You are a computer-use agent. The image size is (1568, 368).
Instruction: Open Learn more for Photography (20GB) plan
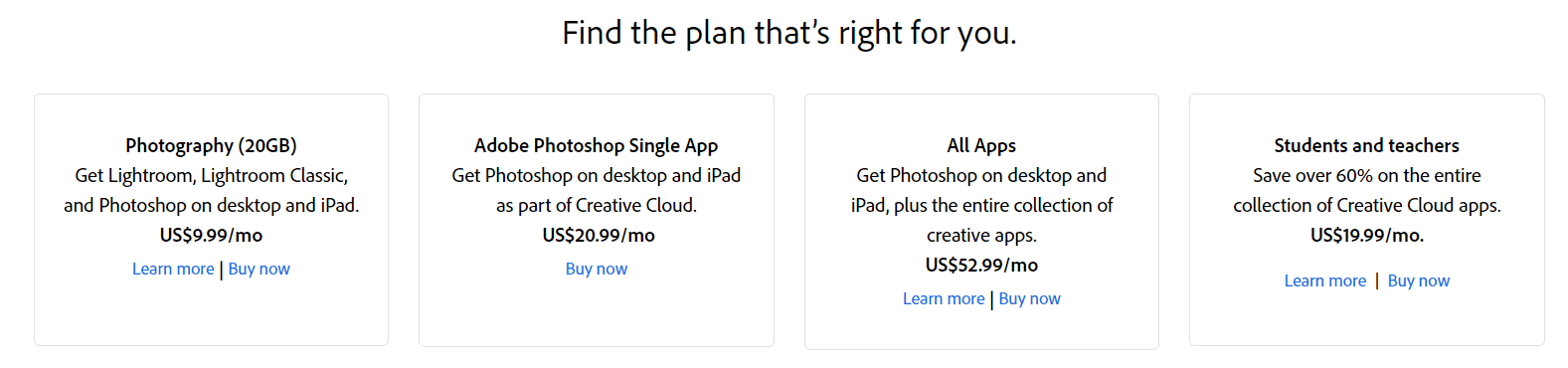click(x=173, y=269)
